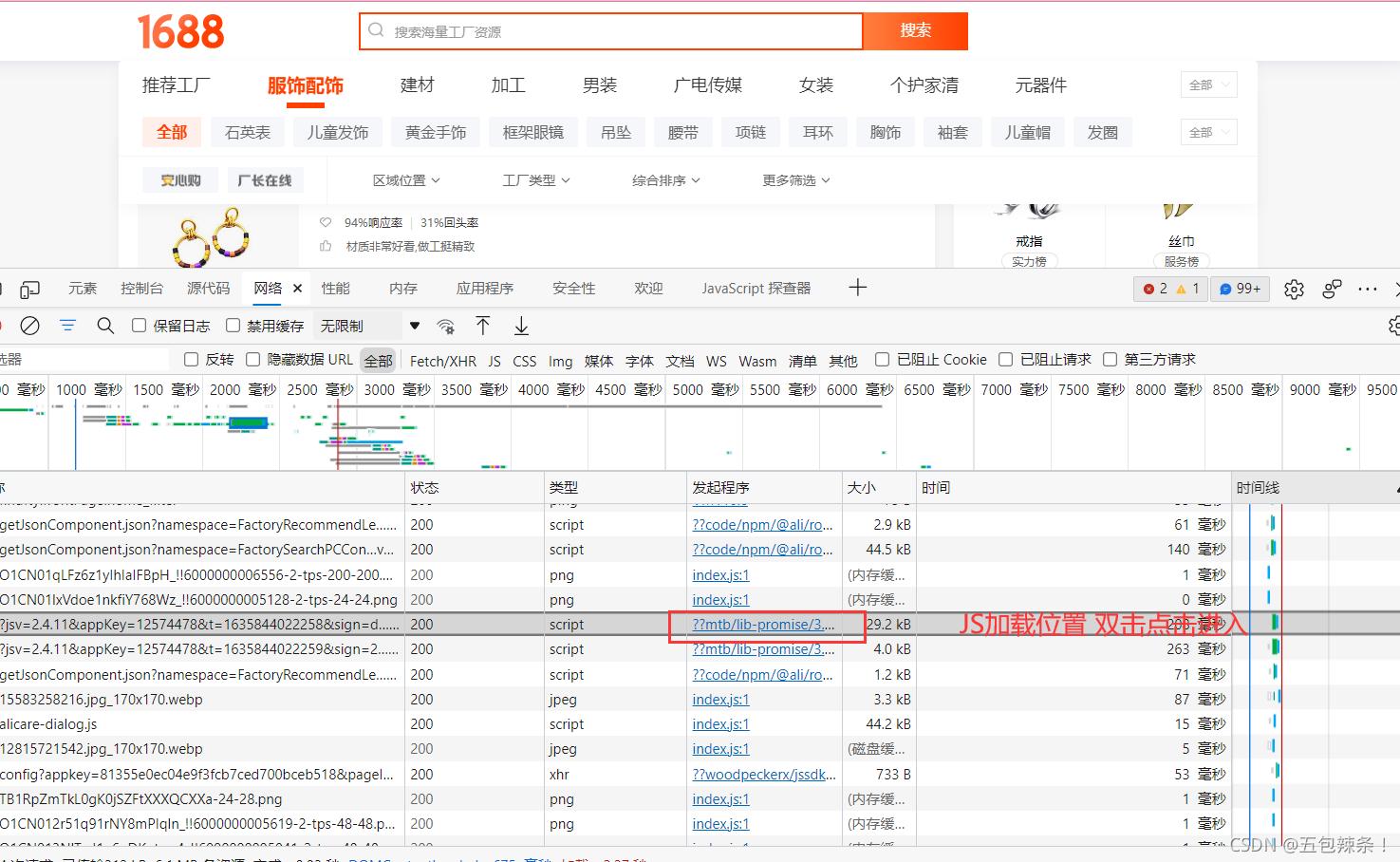Screen dimensions: 1400x862
Task: Enable the 保留日志 checkbox
Action: coord(139,325)
